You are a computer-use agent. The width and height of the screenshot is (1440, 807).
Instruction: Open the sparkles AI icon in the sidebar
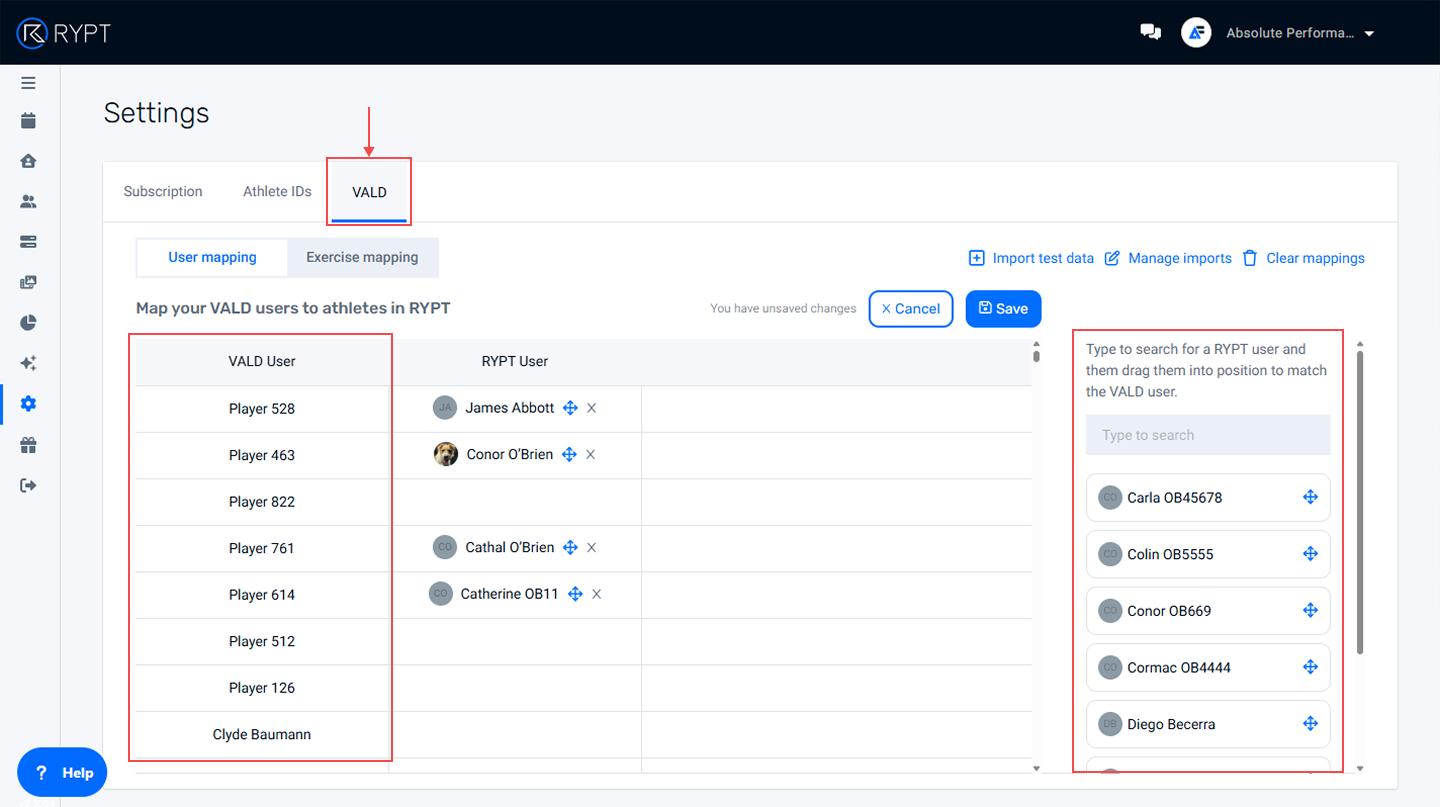28,363
